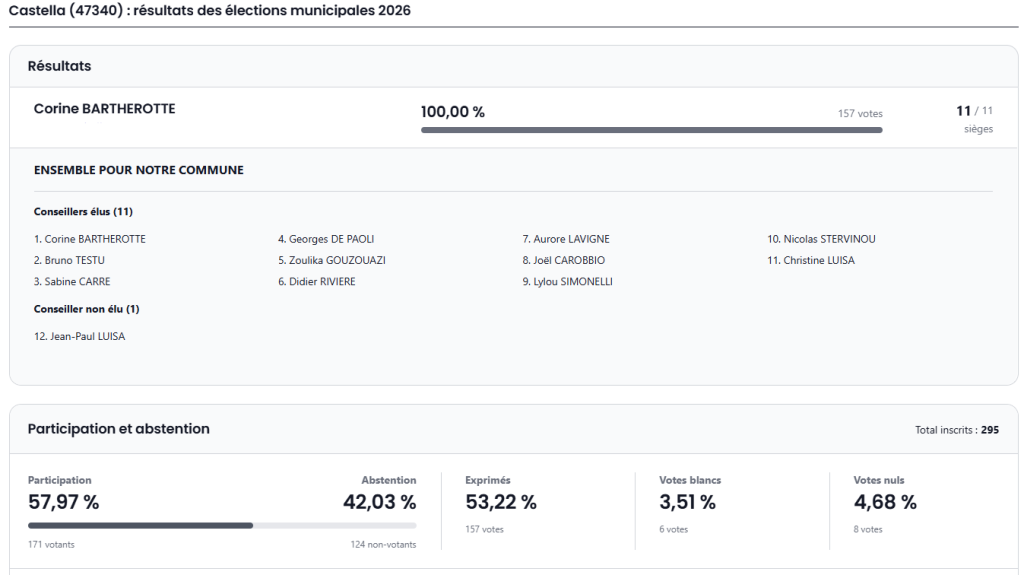Select the Résultats section heading
The height and width of the screenshot is (575, 1024).
click(x=59, y=66)
